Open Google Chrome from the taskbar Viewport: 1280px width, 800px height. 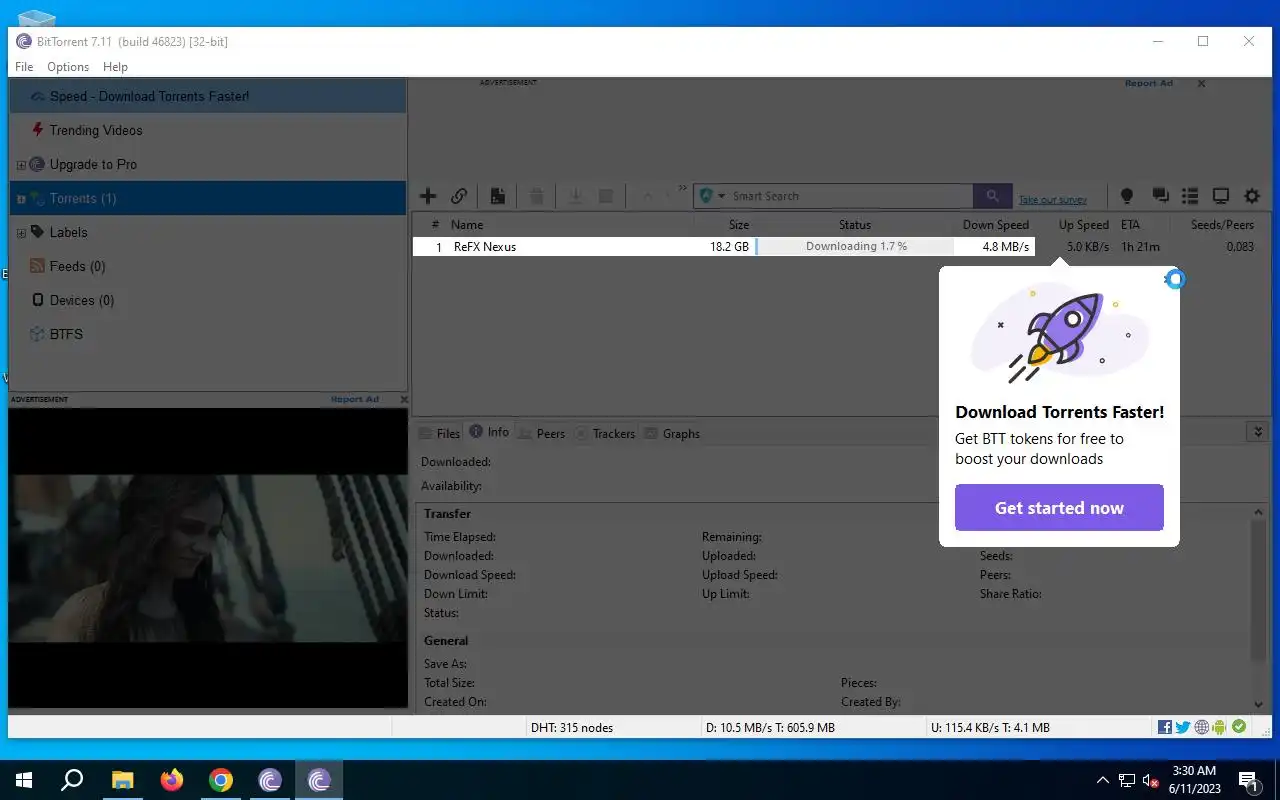[221, 780]
